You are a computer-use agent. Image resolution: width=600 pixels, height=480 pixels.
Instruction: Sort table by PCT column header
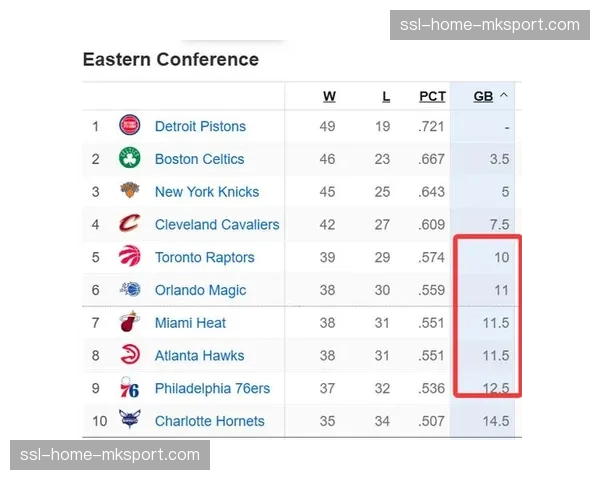click(x=432, y=97)
